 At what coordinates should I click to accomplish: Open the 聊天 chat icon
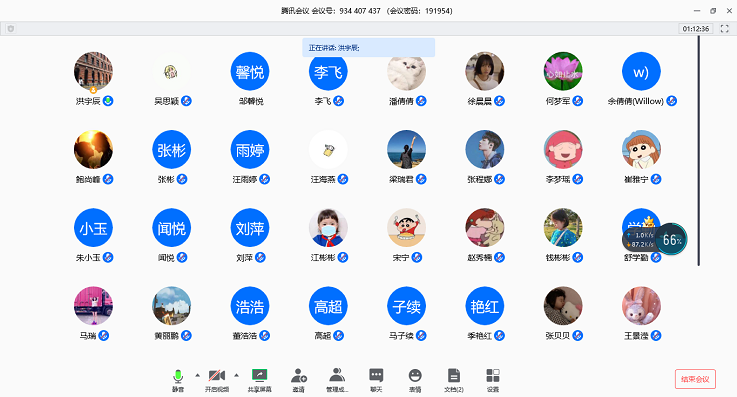[x=376, y=380]
